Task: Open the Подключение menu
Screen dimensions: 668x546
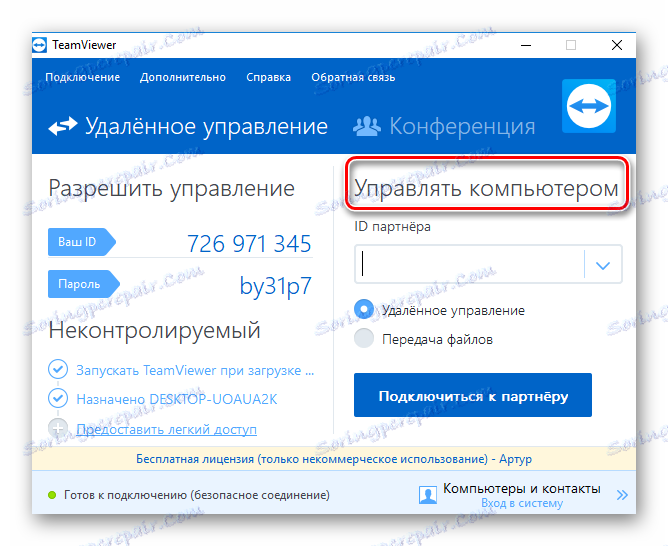Action: click(x=83, y=78)
